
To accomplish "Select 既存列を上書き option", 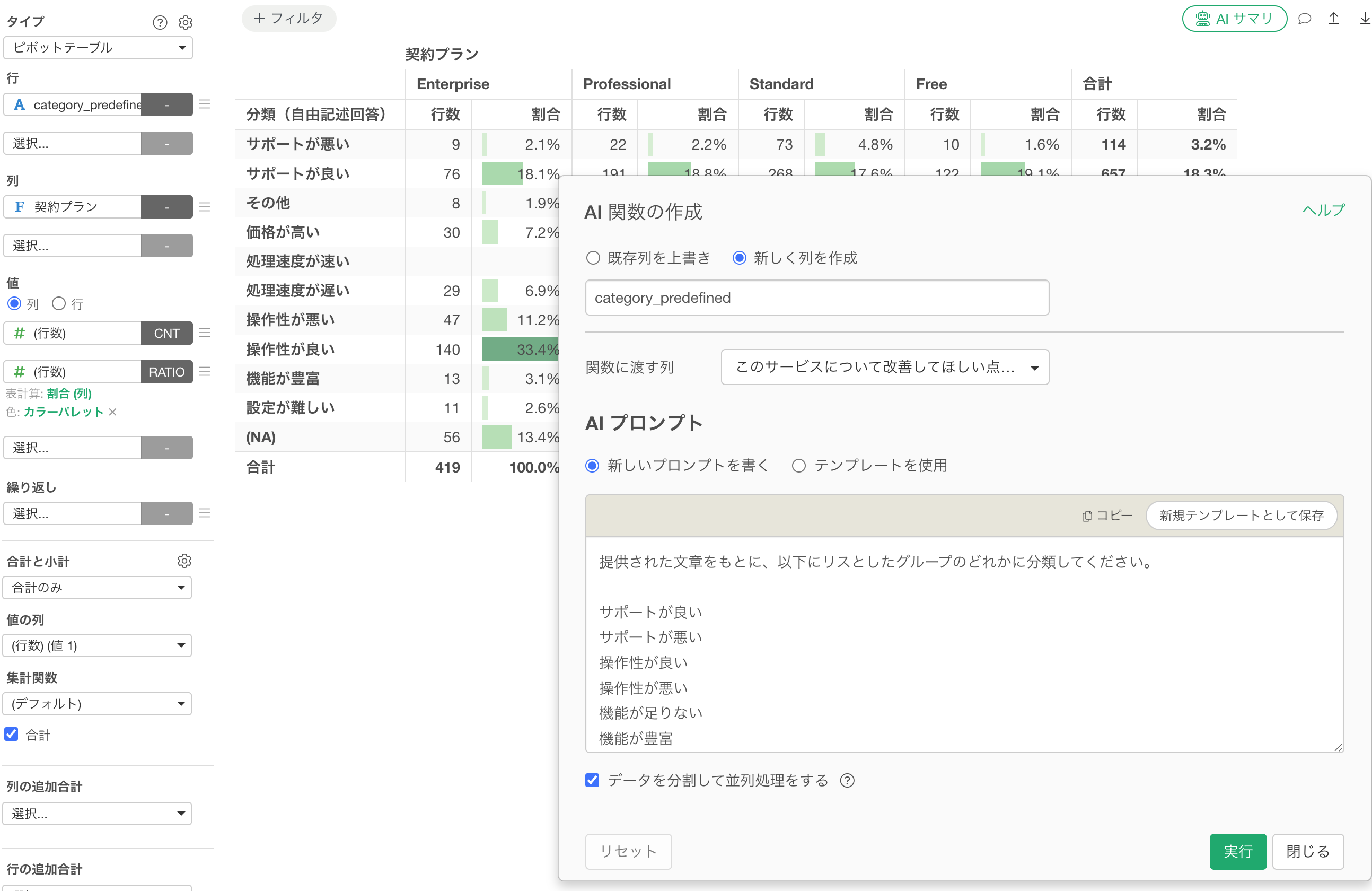I will tap(593, 258).
